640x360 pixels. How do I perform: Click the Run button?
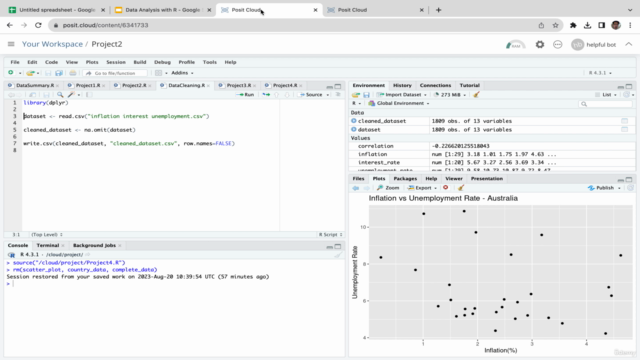(x=246, y=95)
